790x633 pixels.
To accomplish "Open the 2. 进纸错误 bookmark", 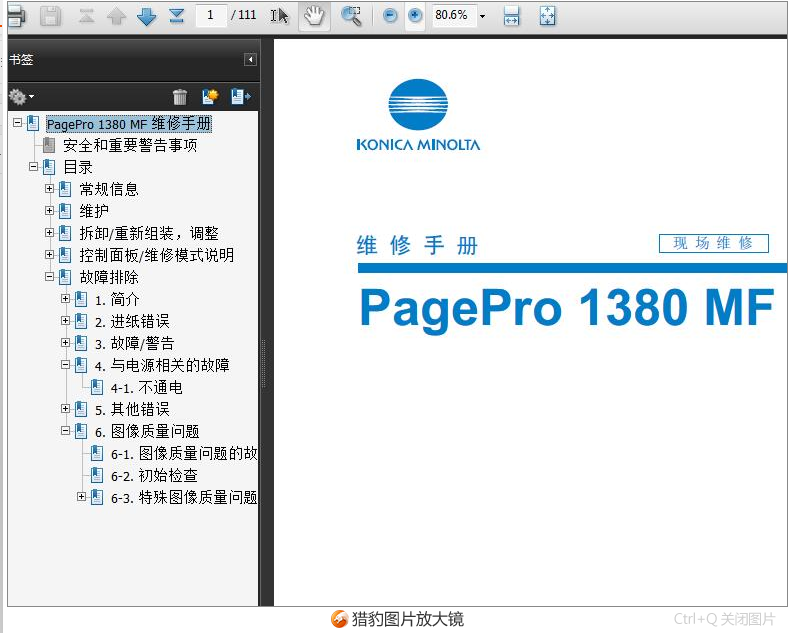I will pyautogui.click(x=132, y=322).
